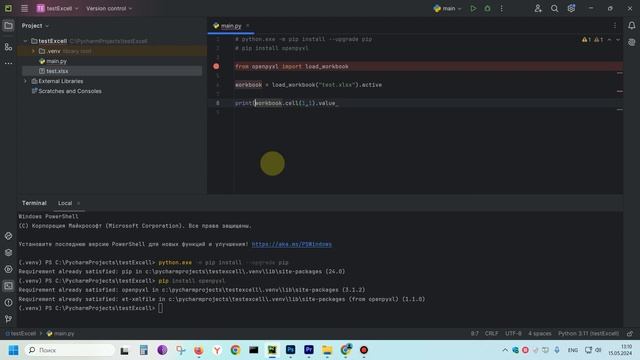Click the PyCharm logo icon
This screenshot has height=360, width=640.
pyautogui.click(x=8, y=8)
